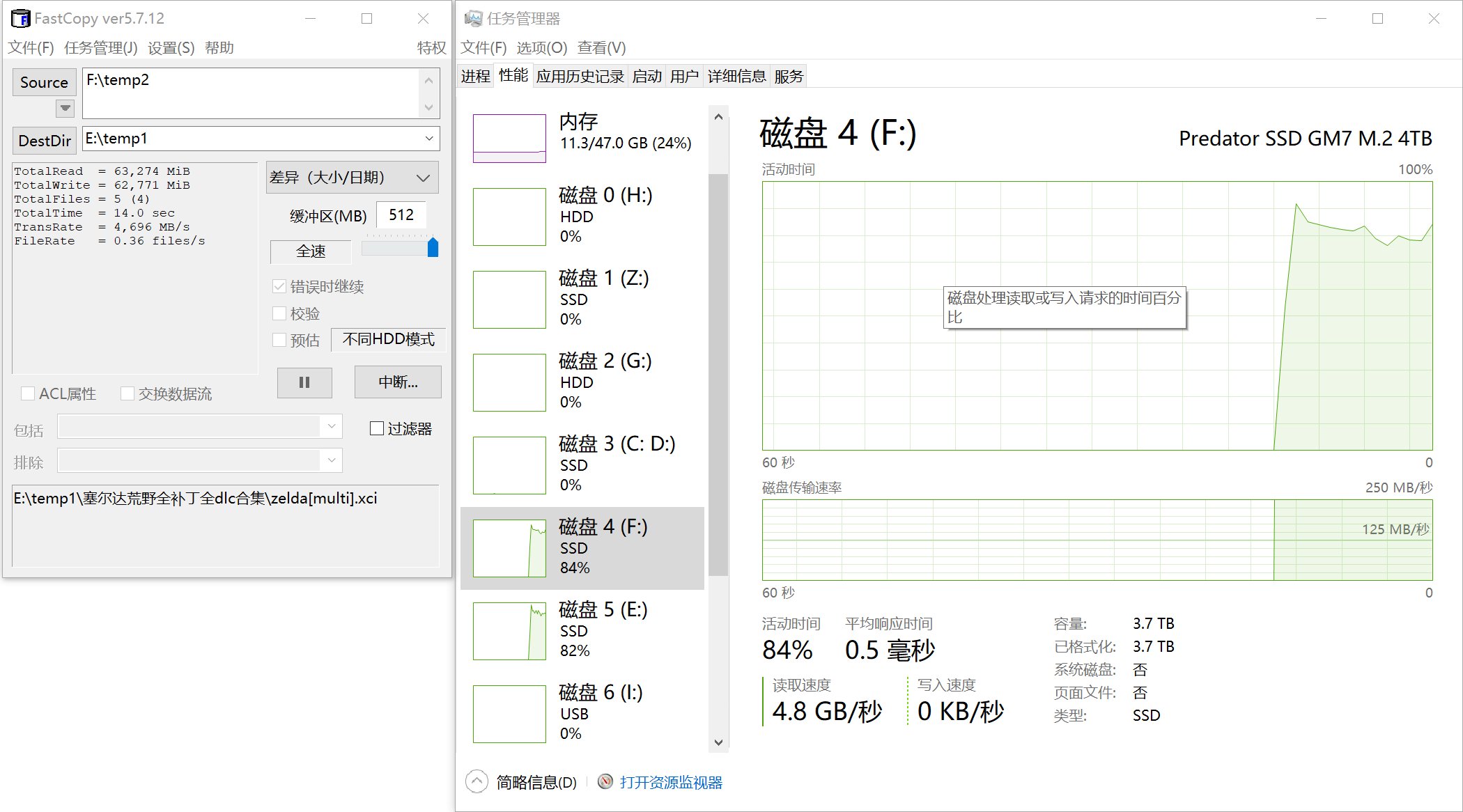Select the memory performance thumbnail

(x=509, y=138)
